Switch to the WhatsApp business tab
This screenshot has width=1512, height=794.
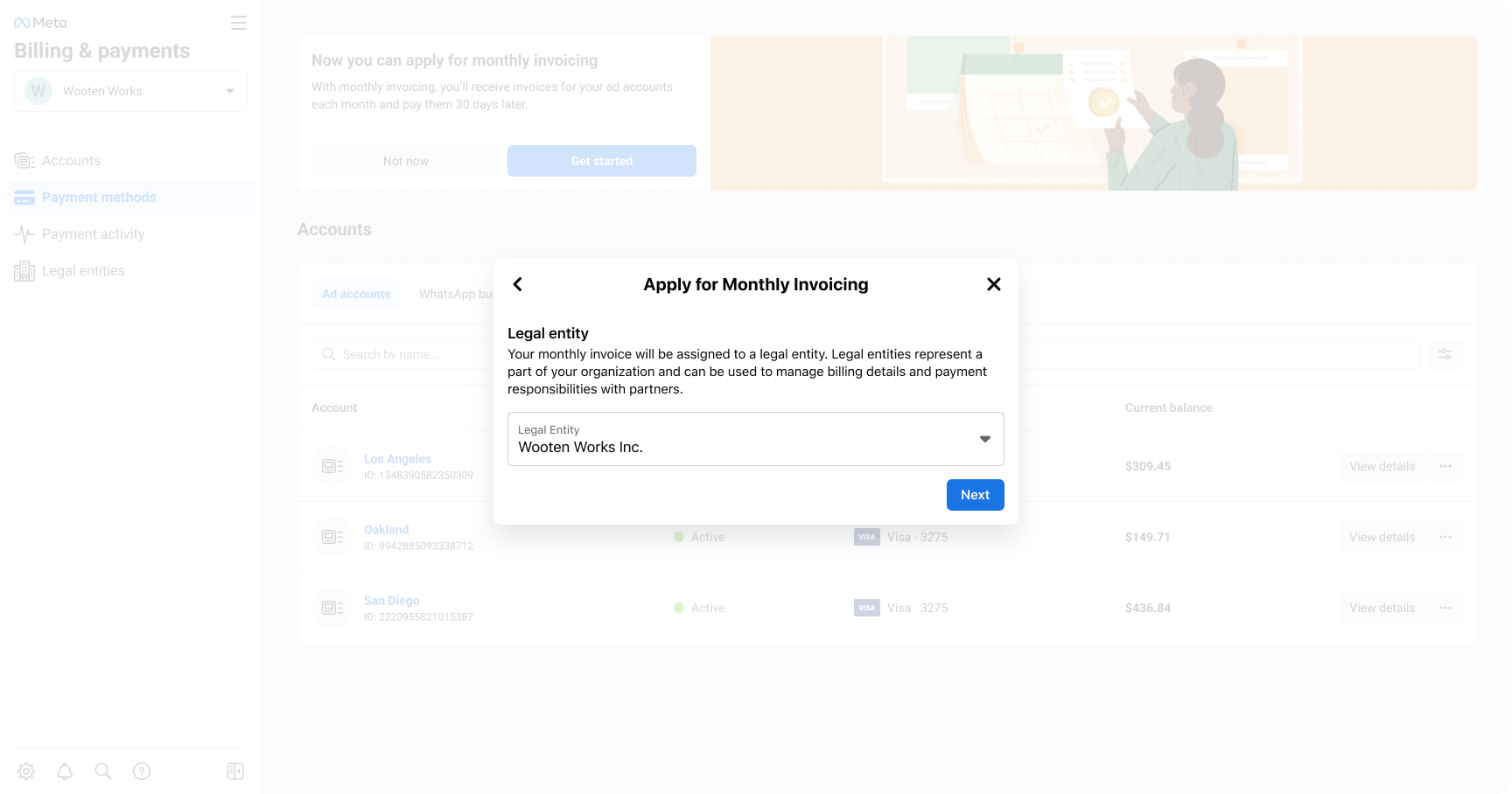click(x=456, y=294)
